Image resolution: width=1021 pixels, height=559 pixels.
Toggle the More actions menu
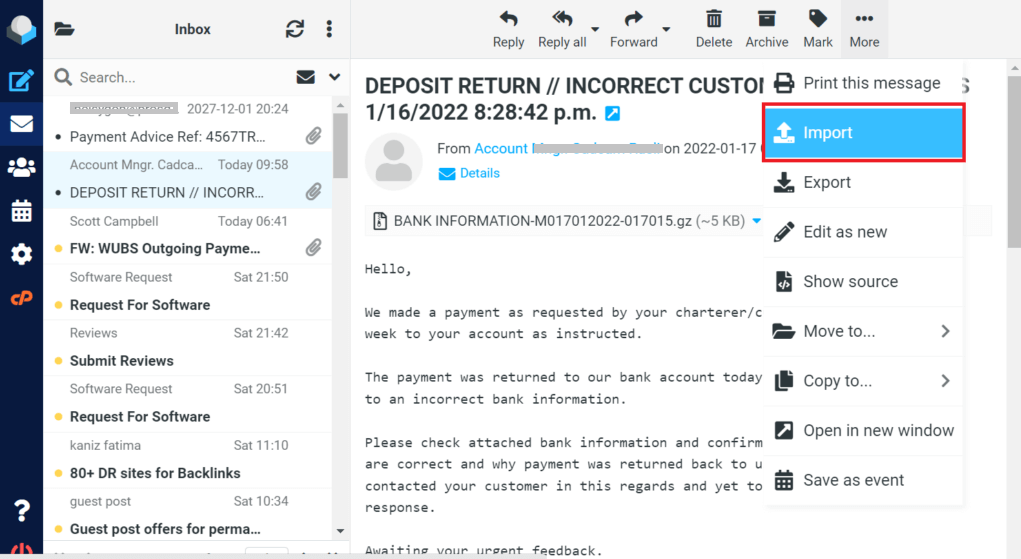click(864, 29)
